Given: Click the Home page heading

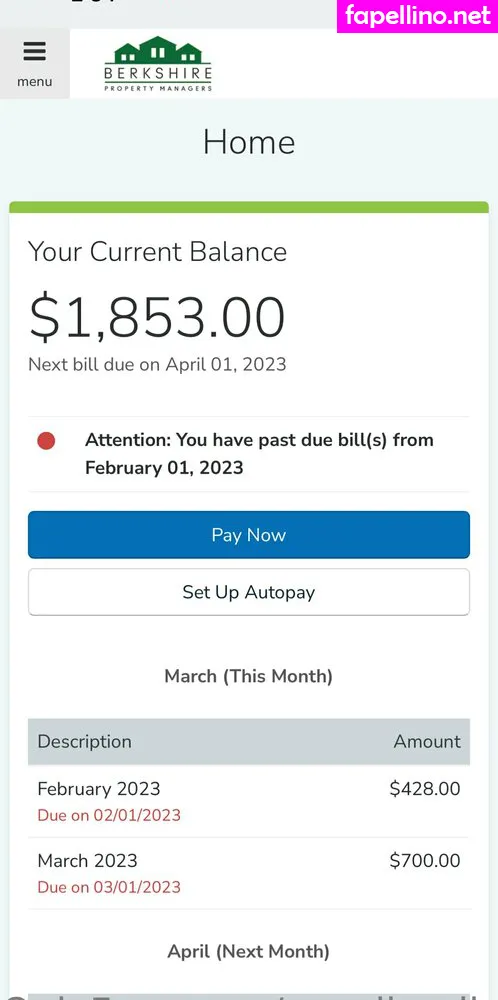Looking at the screenshot, I should coord(249,142).
